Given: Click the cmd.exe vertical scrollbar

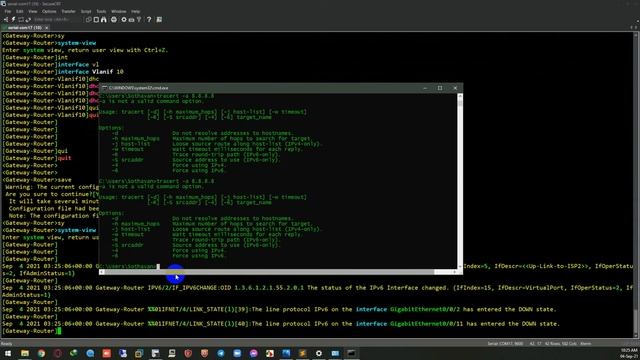Looking at the screenshot, I should coord(460,181).
